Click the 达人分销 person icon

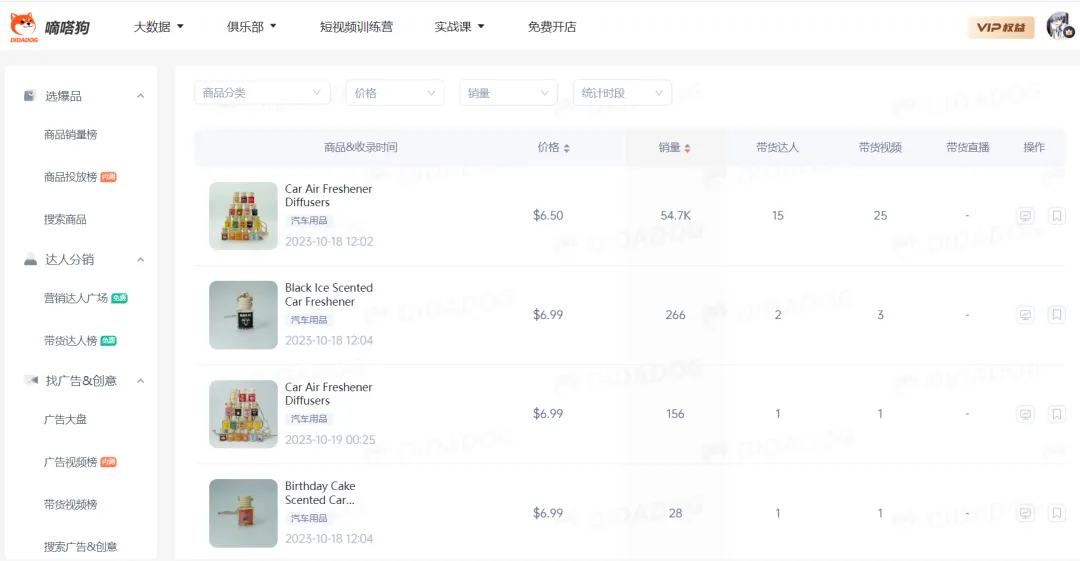(x=30, y=259)
